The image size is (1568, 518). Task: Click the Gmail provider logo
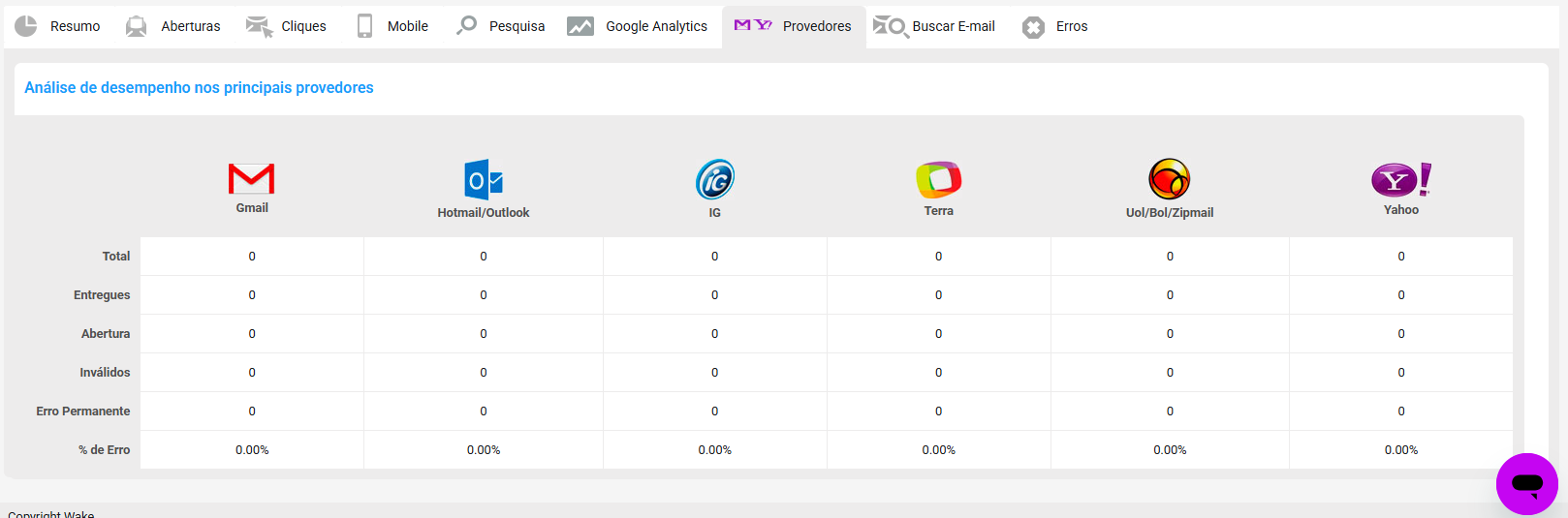[x=251, y=178]
